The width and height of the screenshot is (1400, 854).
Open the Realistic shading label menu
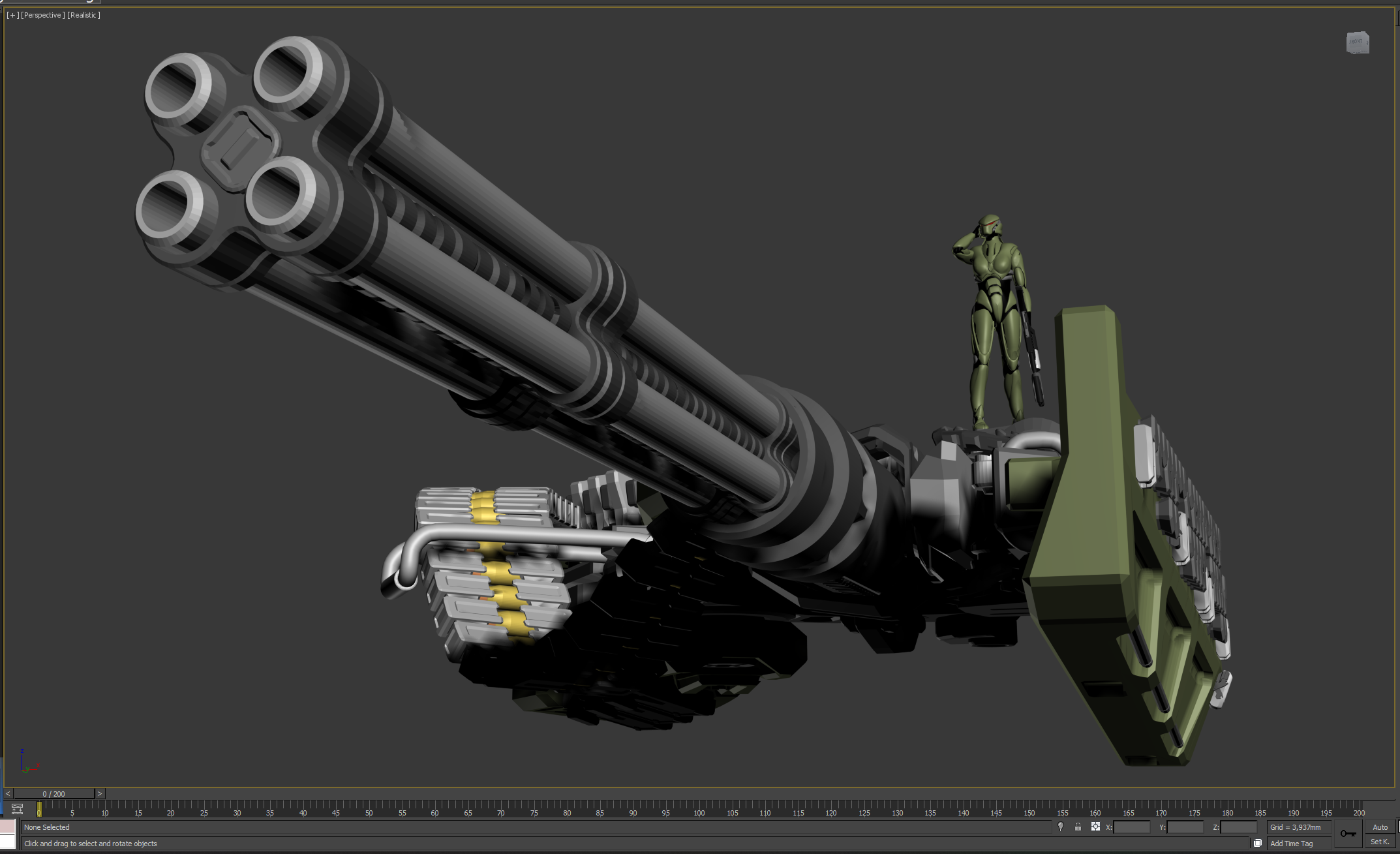point(84,15)
